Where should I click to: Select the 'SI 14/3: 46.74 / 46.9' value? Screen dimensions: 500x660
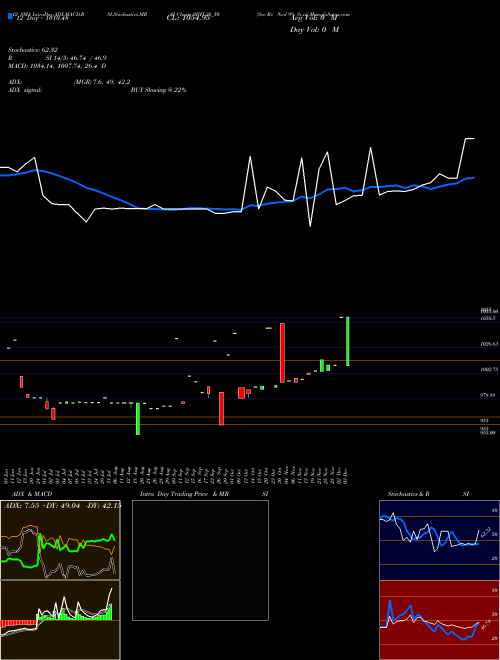click(74, 59)
